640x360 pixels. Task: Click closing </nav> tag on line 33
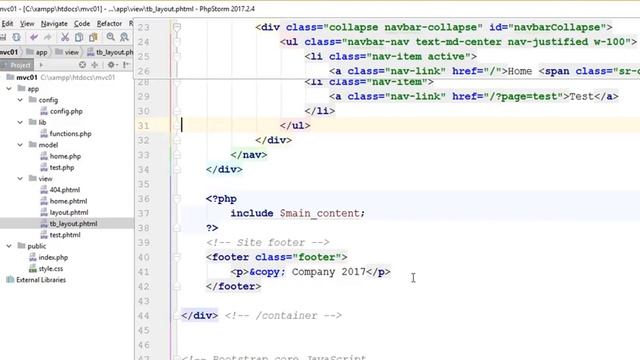[249, 155]
